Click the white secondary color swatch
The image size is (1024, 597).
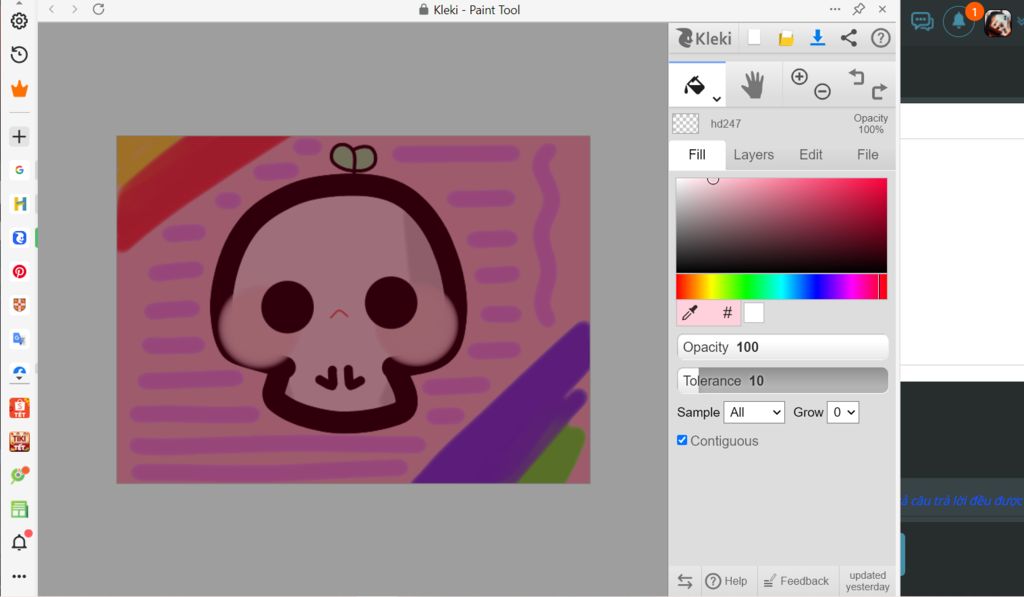[x=754, y=313]
